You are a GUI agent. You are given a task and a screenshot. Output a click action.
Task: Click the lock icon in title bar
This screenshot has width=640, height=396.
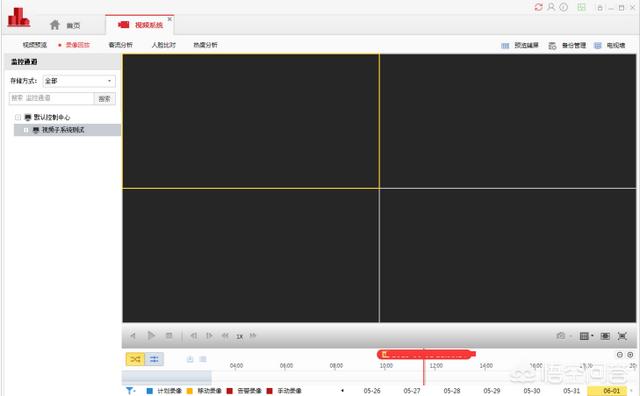point(600,8)
